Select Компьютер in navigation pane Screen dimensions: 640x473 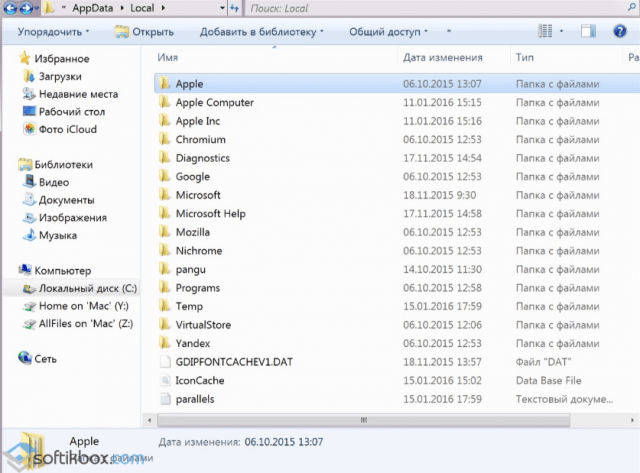click(55, 271)
